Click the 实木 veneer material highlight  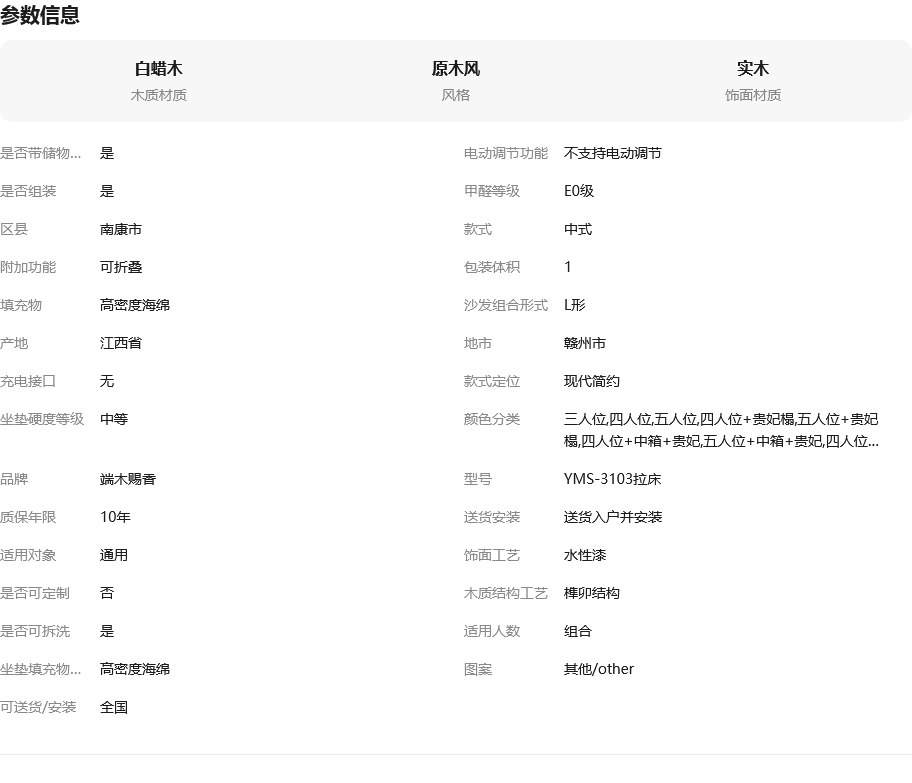[x=752, y=69]
